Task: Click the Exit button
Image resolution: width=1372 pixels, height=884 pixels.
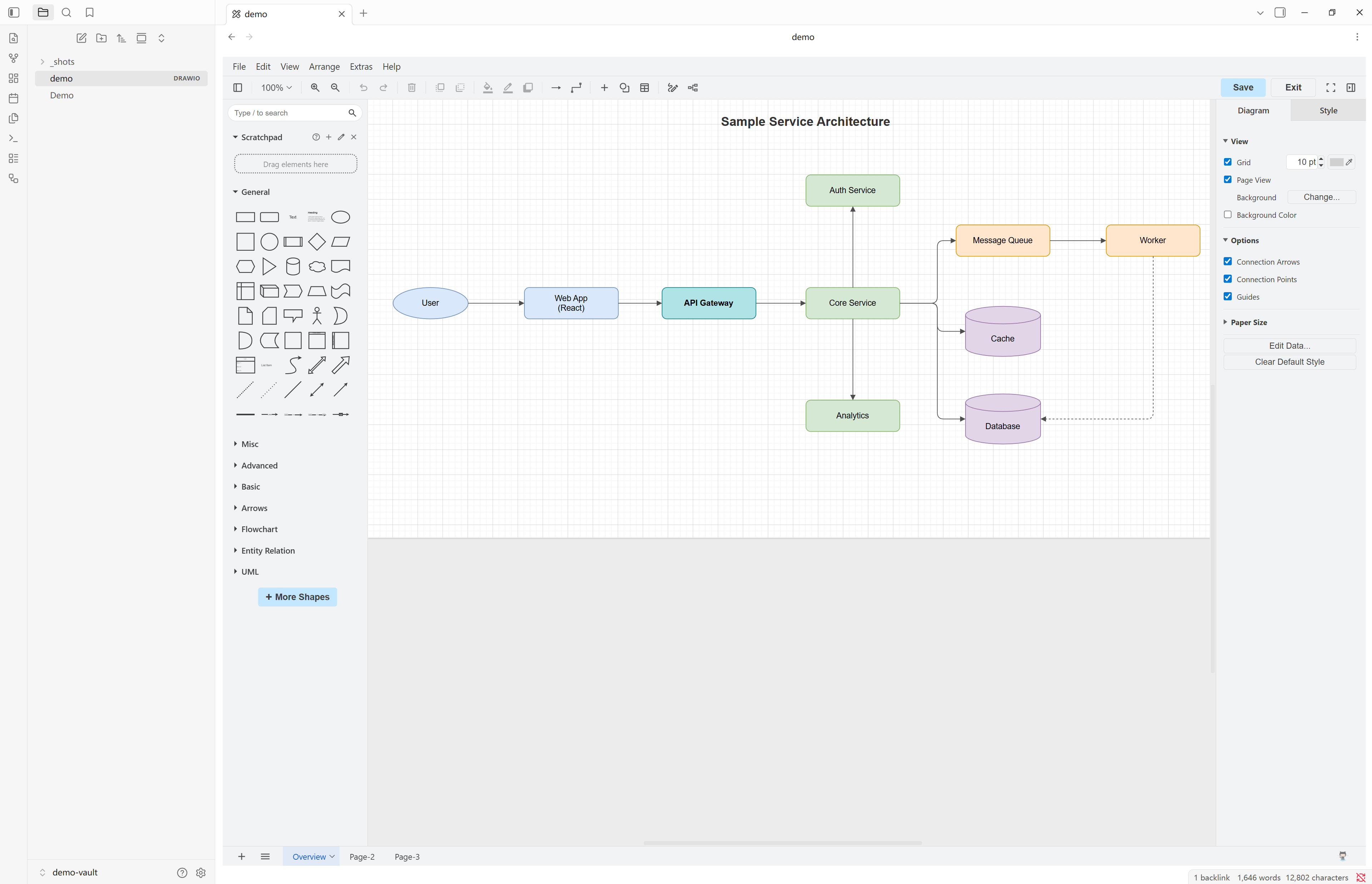Action: click(x=1293, y=87)
